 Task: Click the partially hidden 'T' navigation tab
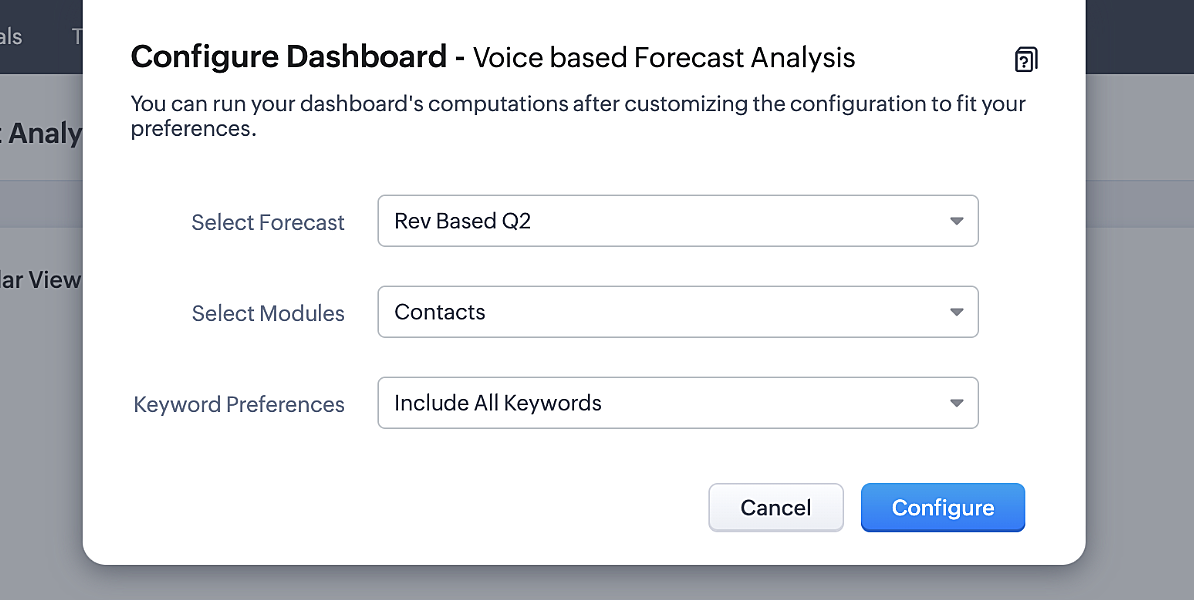pos(77,37)
